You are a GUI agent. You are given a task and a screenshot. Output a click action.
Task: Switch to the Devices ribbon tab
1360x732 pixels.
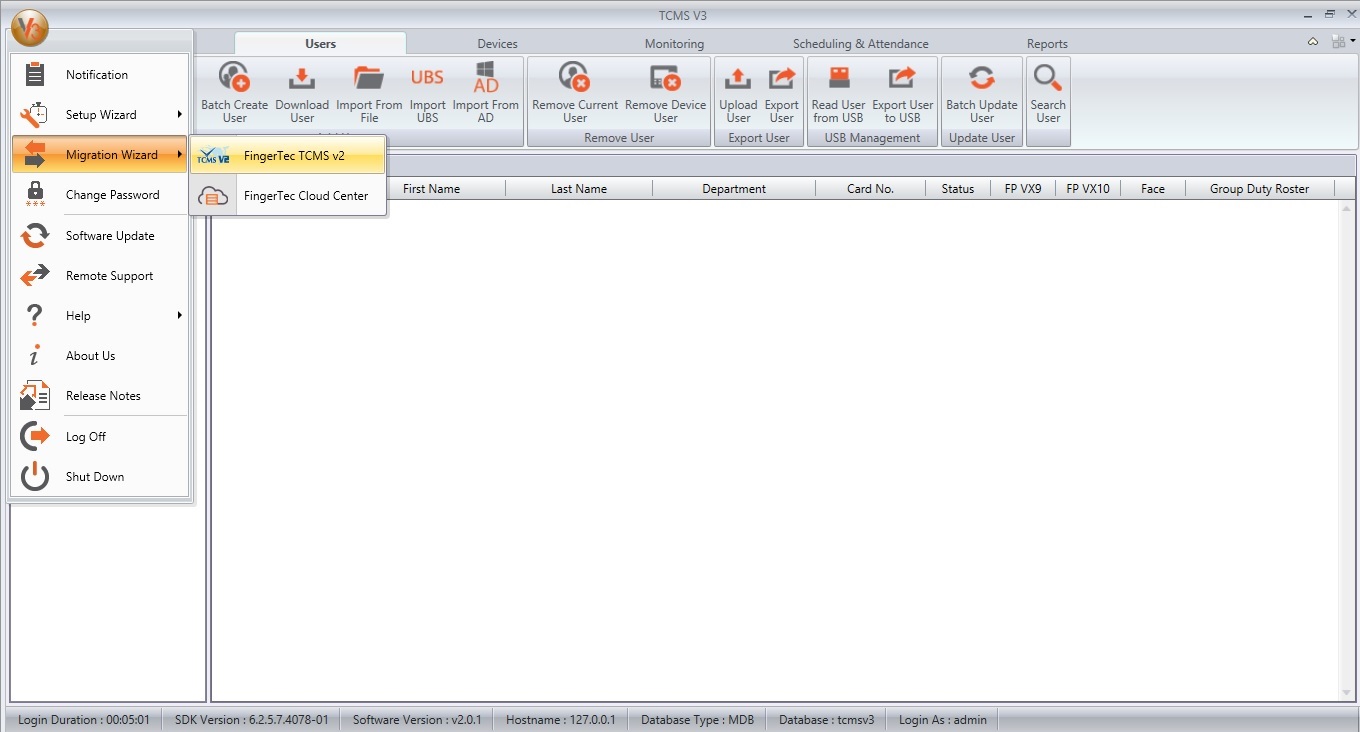pos(497,44)
